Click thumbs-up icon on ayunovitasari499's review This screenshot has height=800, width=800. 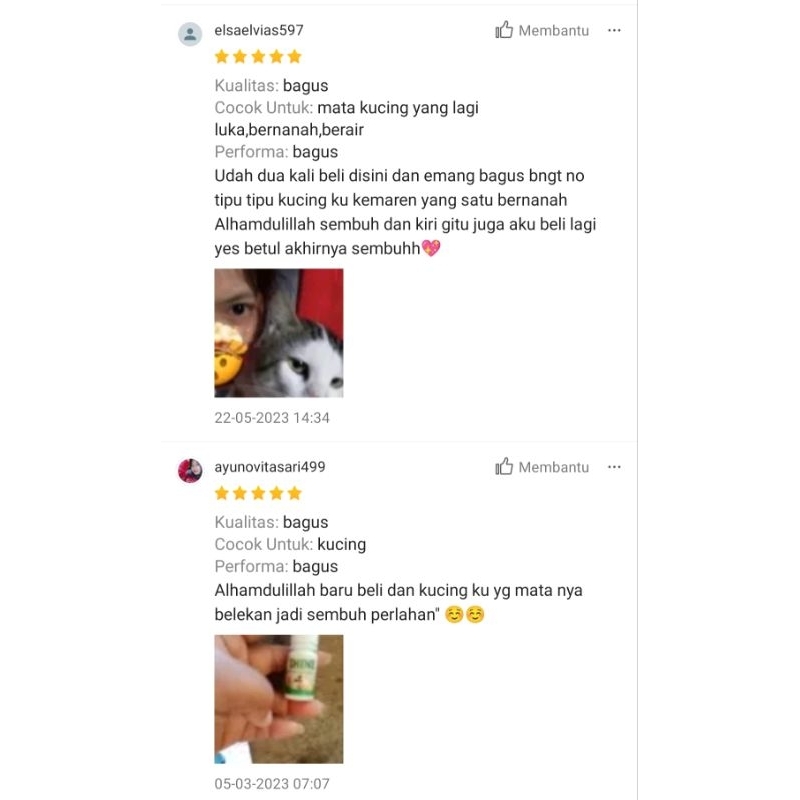tap(504, 466)
